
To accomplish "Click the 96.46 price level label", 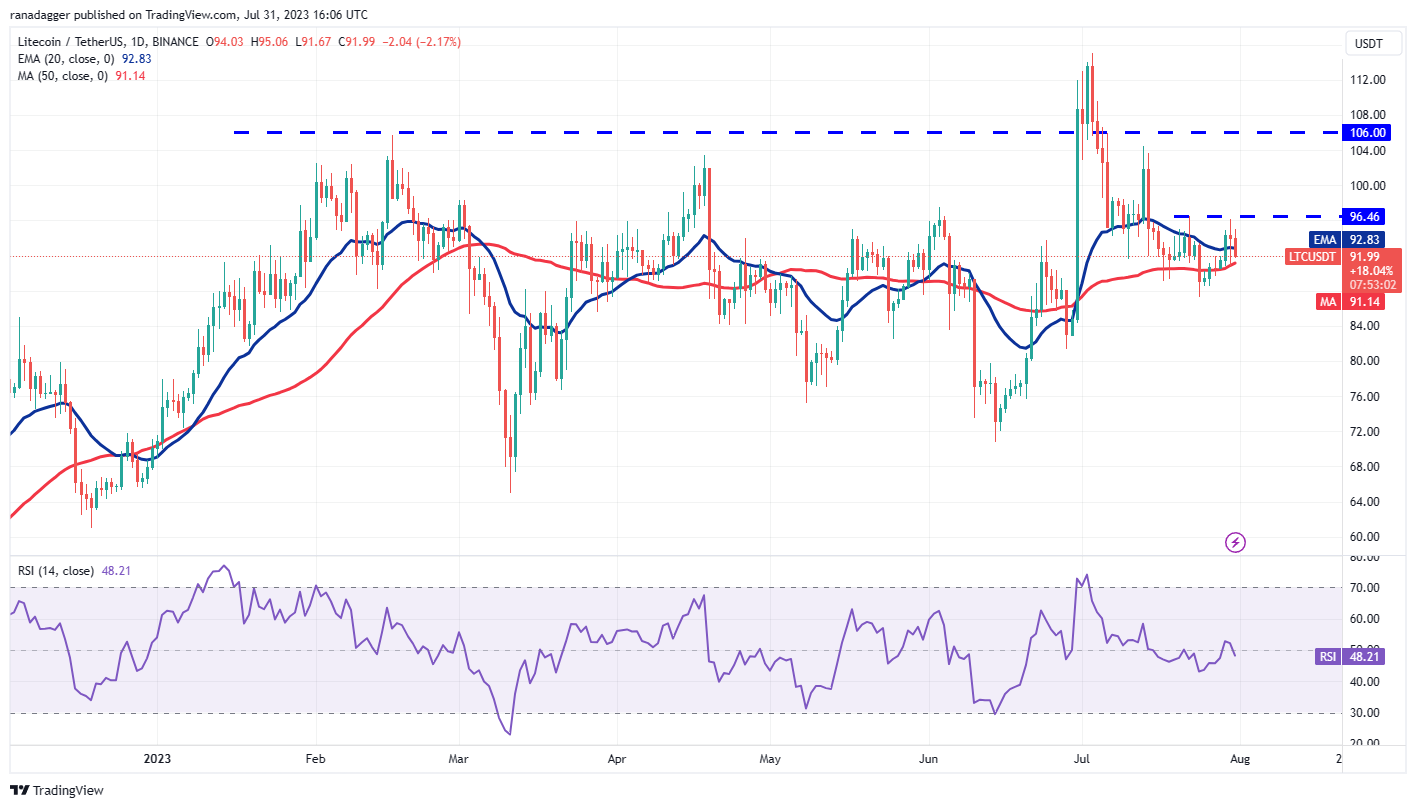I will (1367, 216).
